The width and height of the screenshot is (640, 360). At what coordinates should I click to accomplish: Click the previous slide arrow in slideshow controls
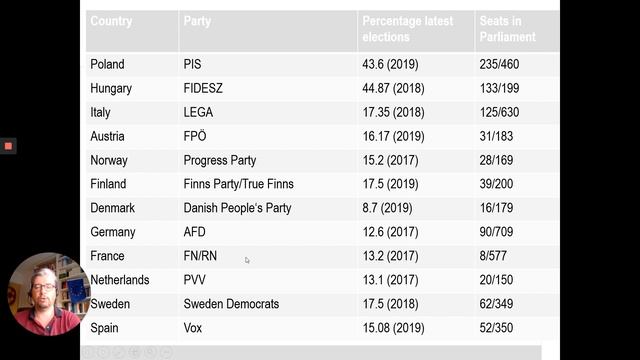[x=87, y=352]
